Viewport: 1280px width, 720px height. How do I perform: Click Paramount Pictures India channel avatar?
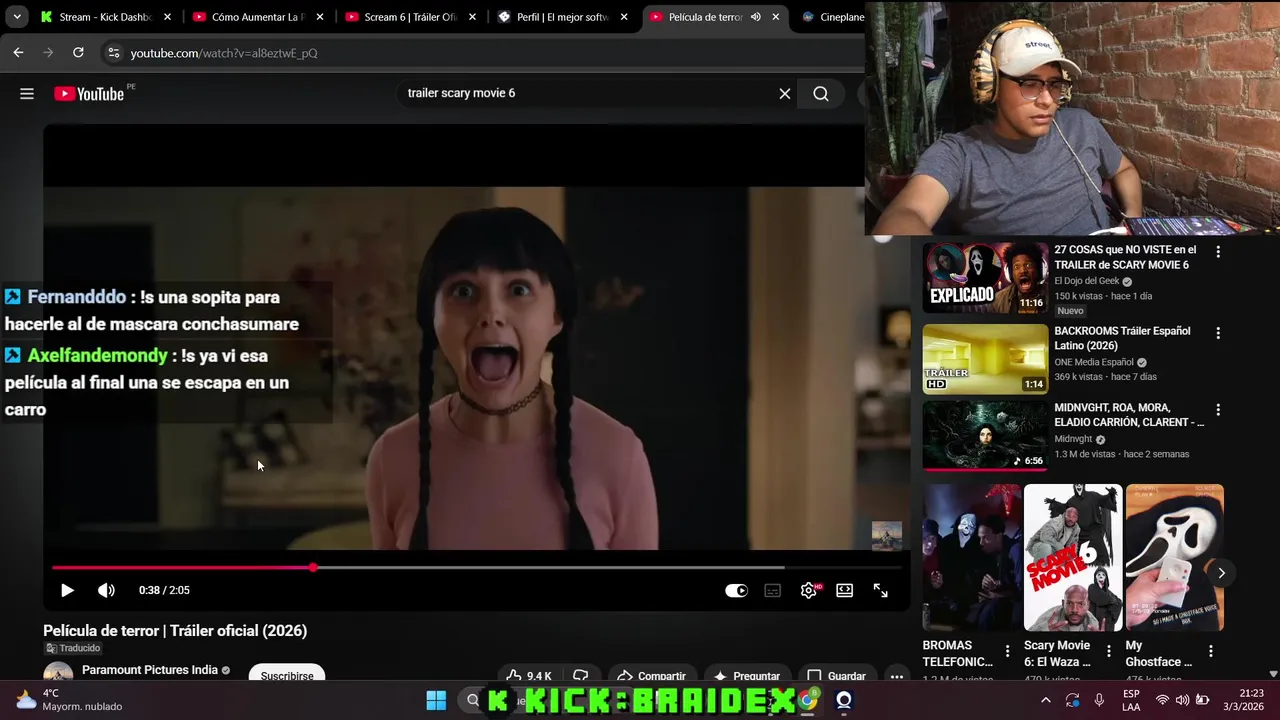coord(58,675)
